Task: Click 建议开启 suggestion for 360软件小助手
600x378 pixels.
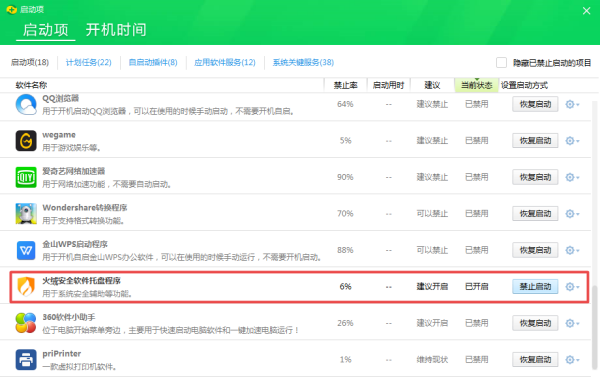Action: click(432, 323)
